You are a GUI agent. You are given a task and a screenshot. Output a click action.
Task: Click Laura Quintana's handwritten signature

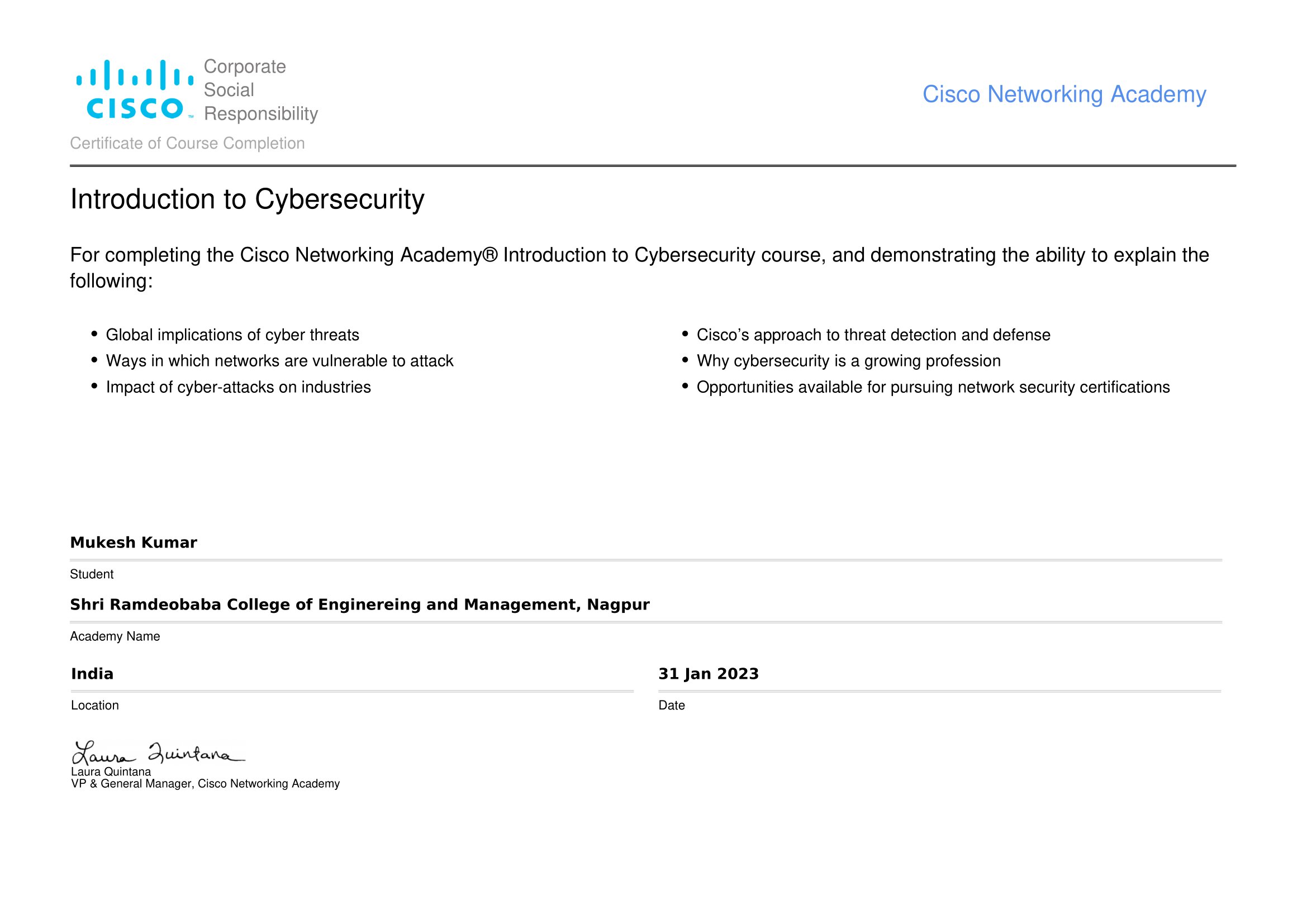pos(157,753)
